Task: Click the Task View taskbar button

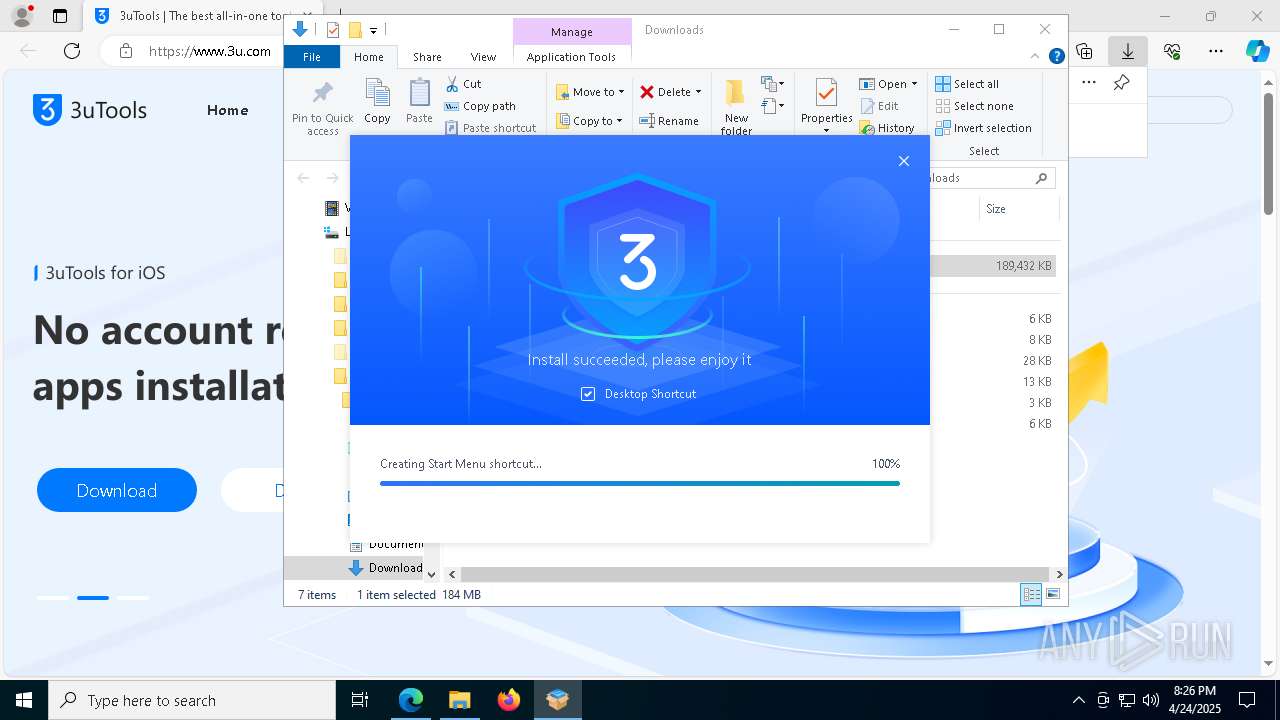Action: click(x=360, y=700)
